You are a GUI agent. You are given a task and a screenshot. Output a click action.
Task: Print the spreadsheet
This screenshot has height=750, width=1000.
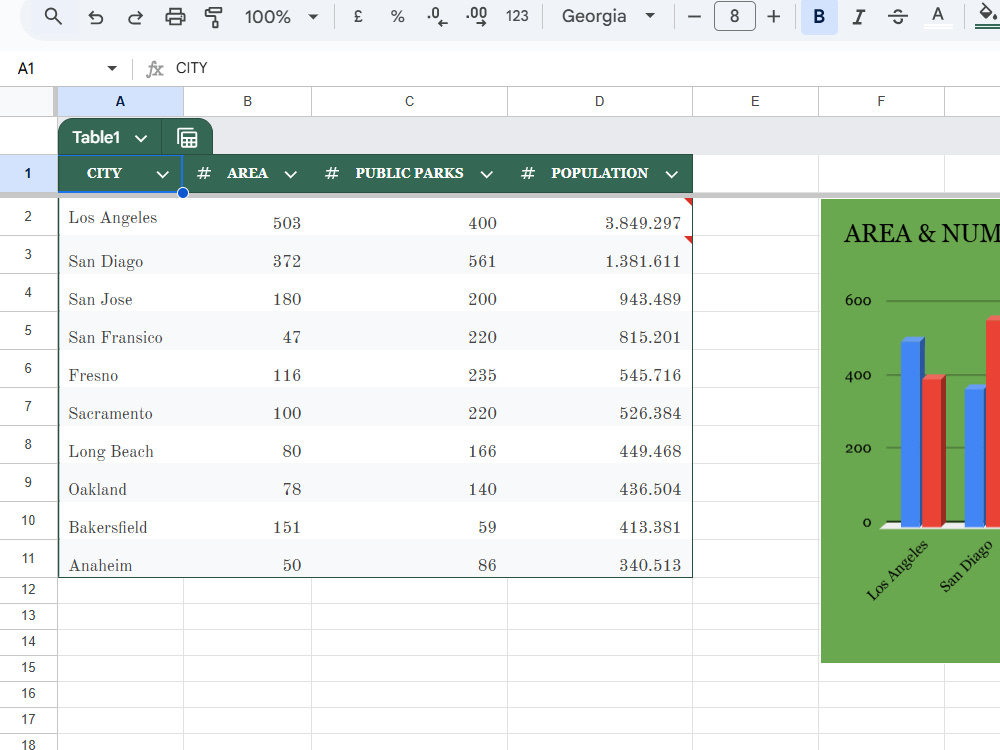coord(175,17)
